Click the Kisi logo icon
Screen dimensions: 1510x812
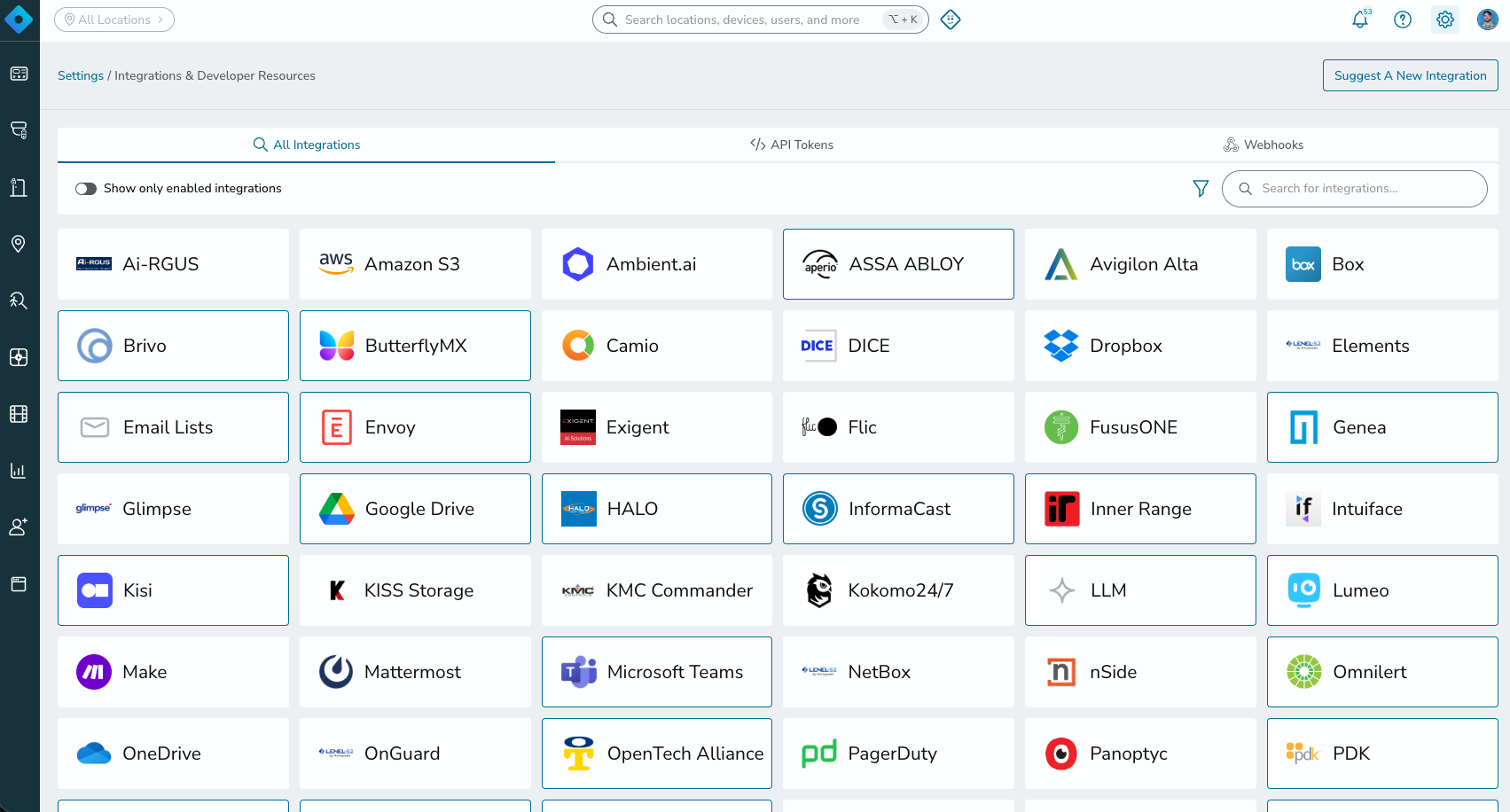coord(95,590)
